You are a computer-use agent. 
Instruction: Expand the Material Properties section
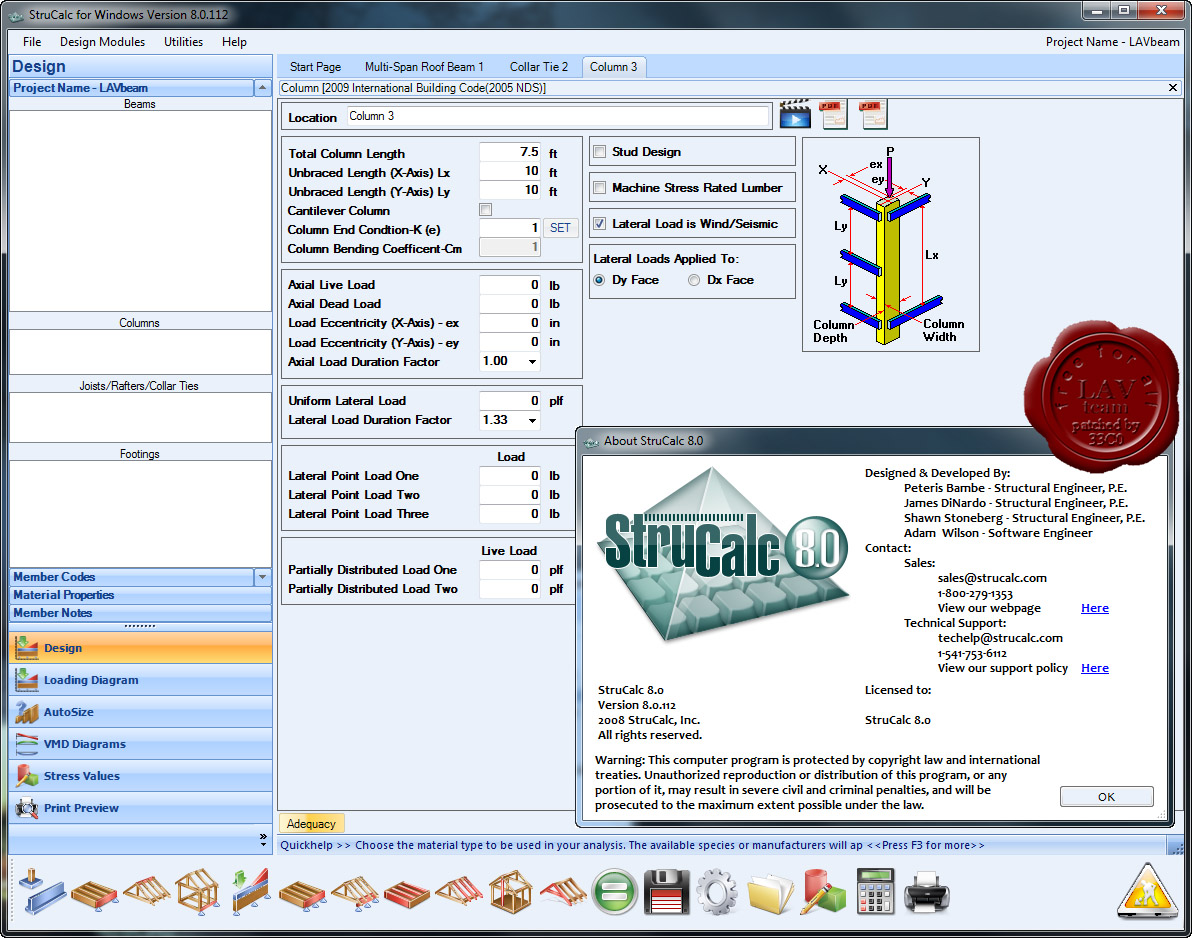coord(141,595)
